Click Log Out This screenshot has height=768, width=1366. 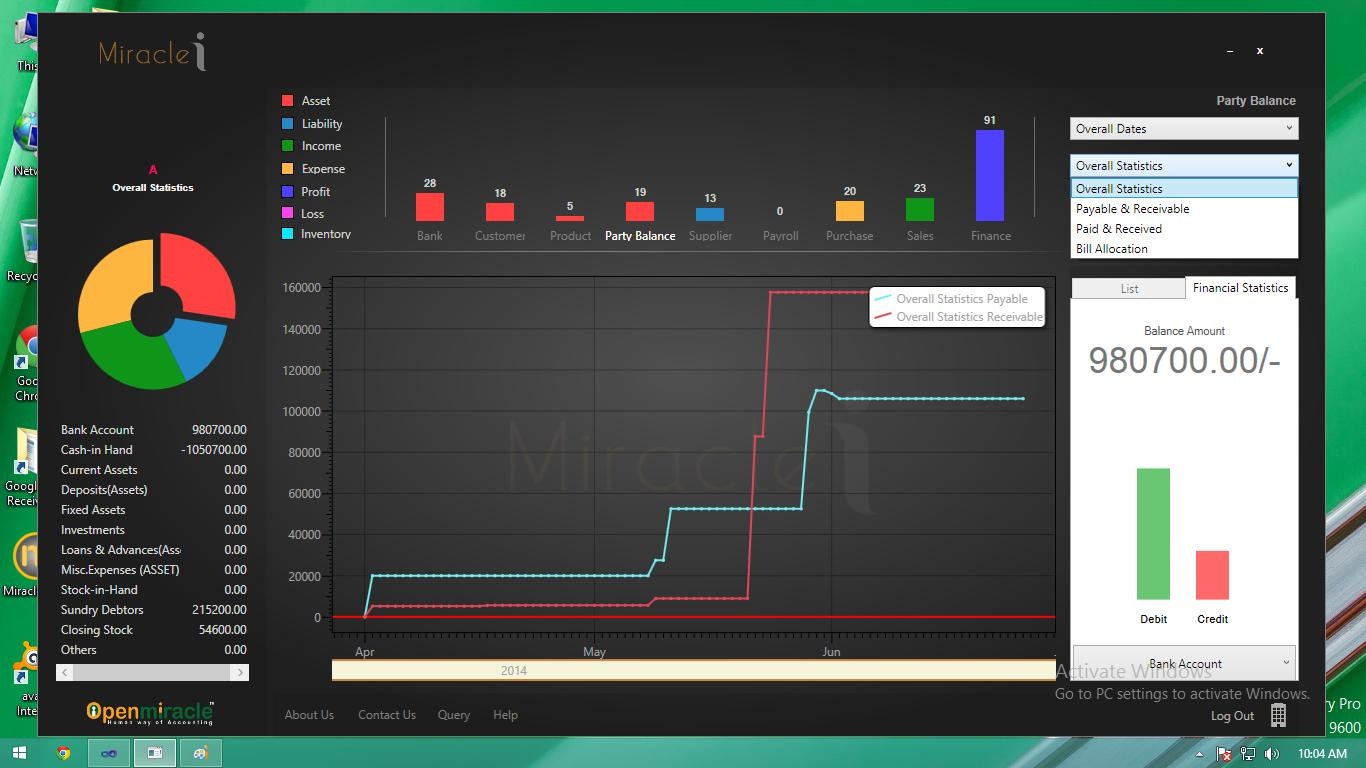click(x=1232, y=716)
